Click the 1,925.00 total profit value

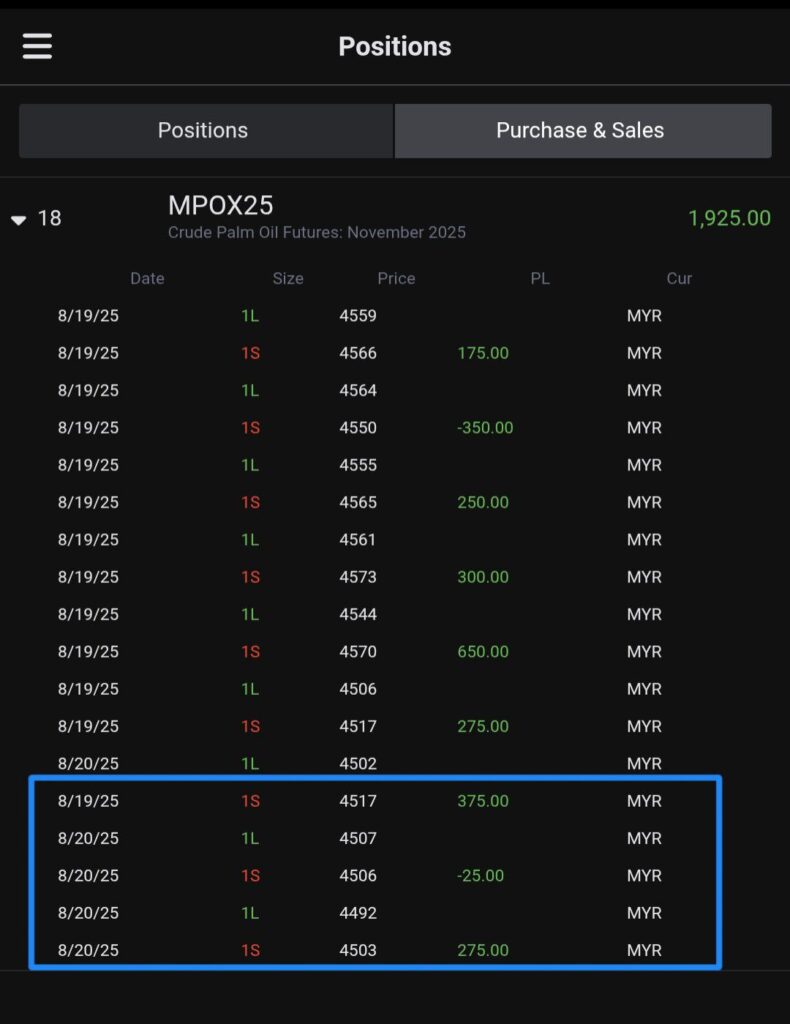click(729, 218)
